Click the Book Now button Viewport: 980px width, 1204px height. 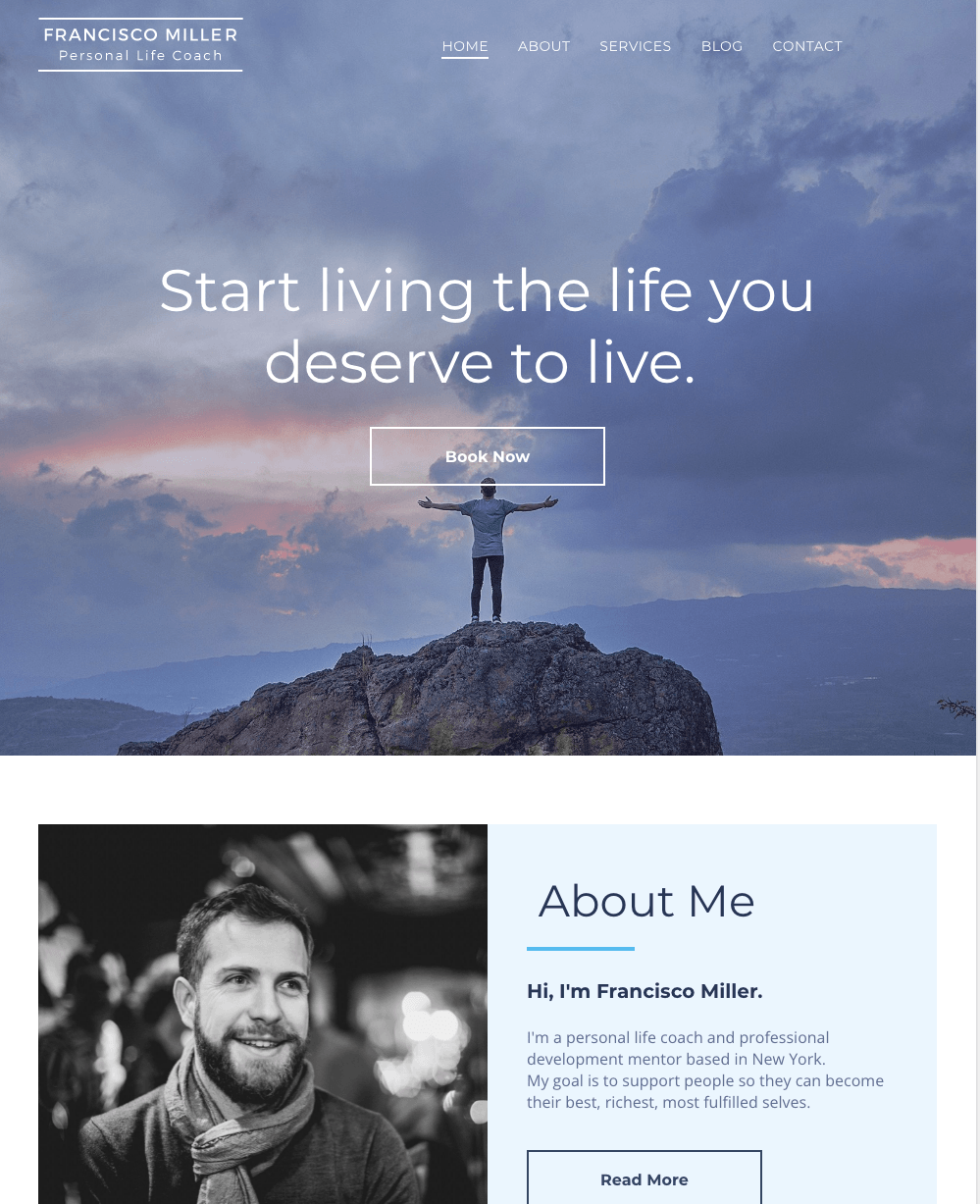coord(488,456)
